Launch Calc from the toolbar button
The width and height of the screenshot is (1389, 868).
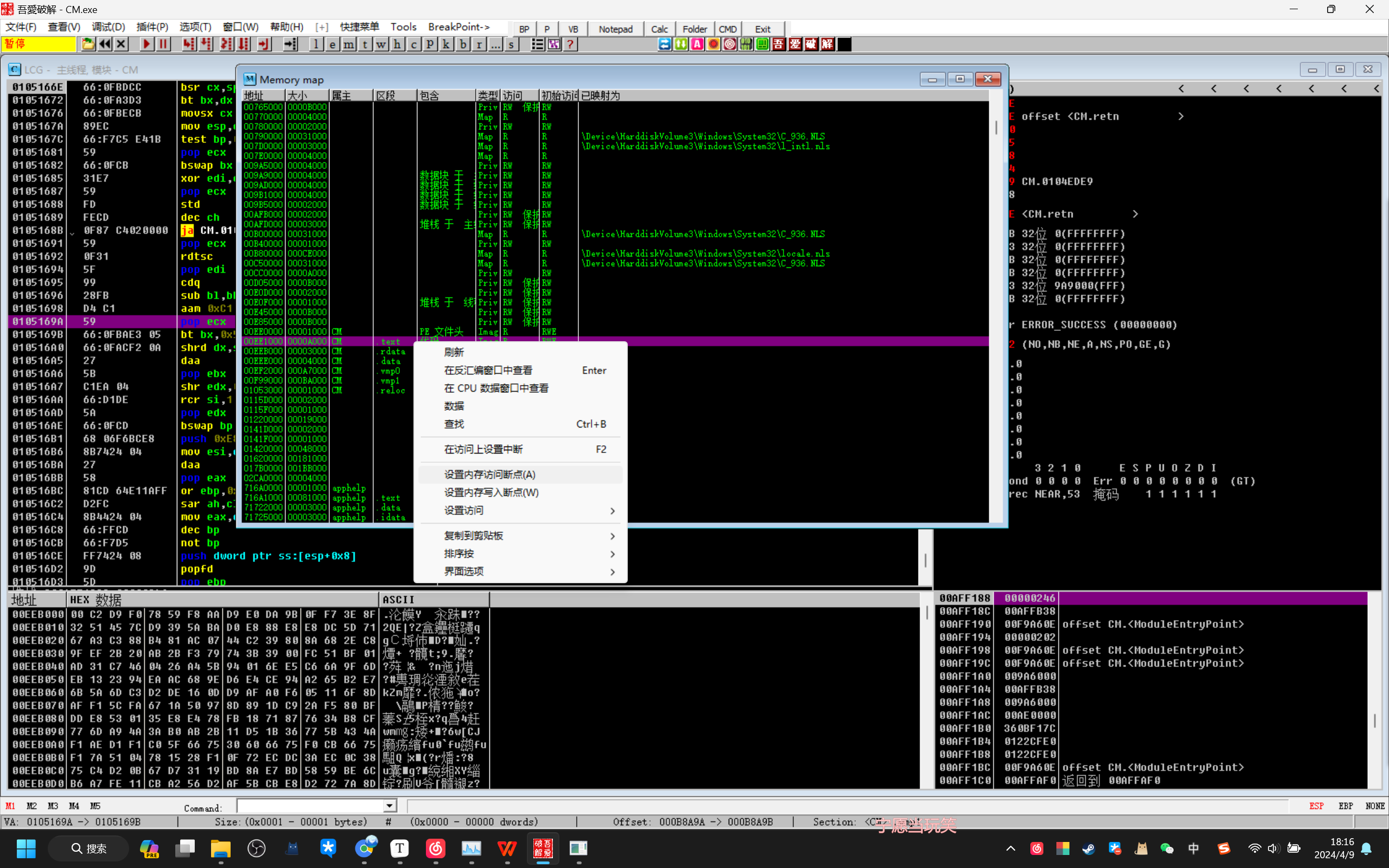point(659,29)
